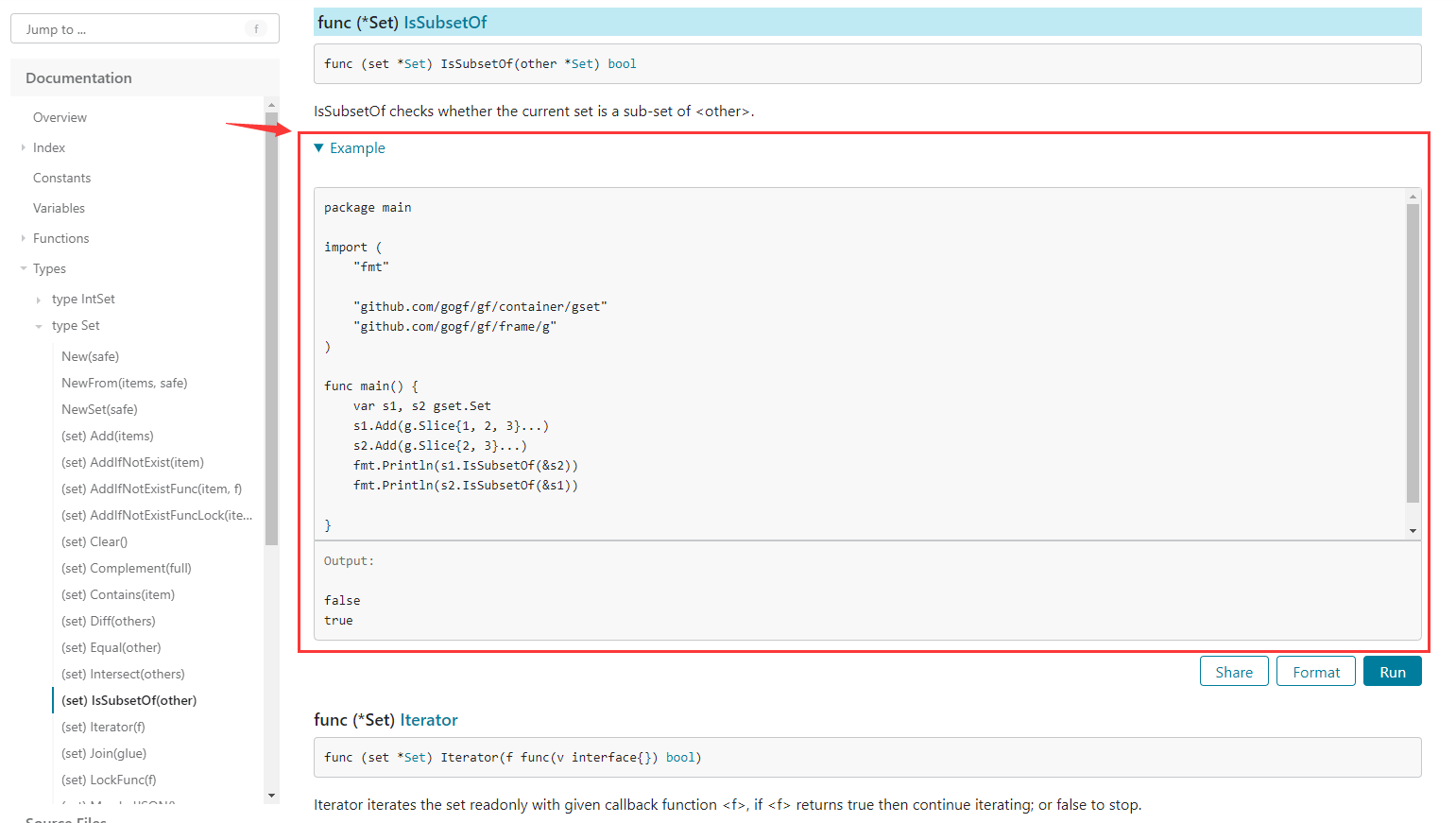This screenshot has height=823, width=1456.
Task: Click the sidebar scrollbar down arrow
Action: point(272,796)
